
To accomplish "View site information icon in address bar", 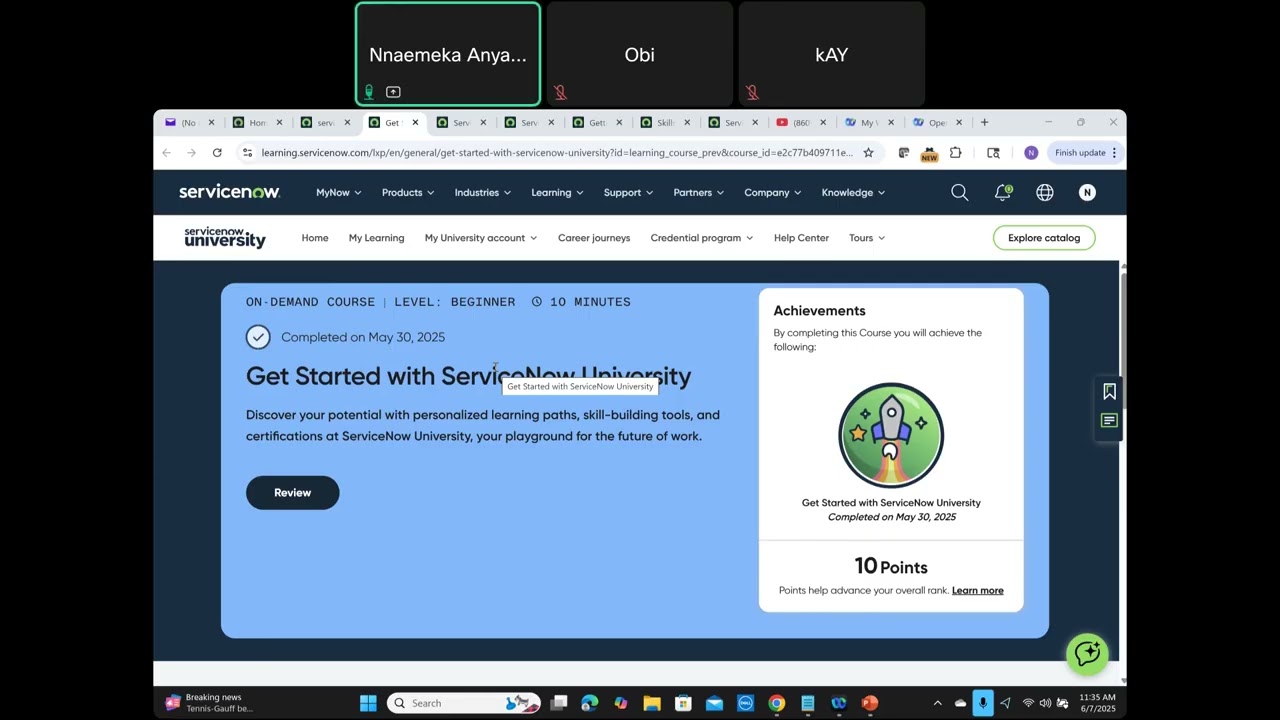I will (247, 153).
